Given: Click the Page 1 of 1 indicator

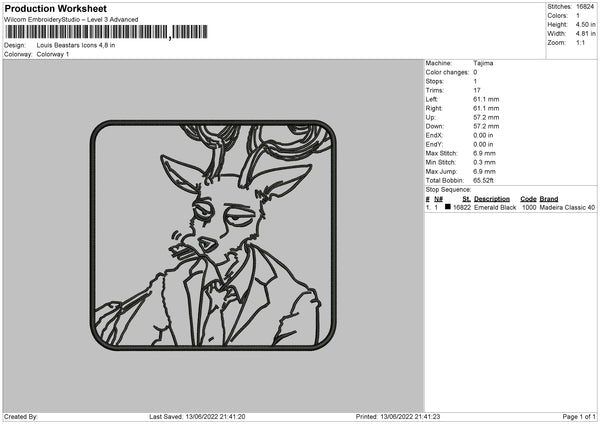Looking at the screenshot, I should tap(579, 416).
